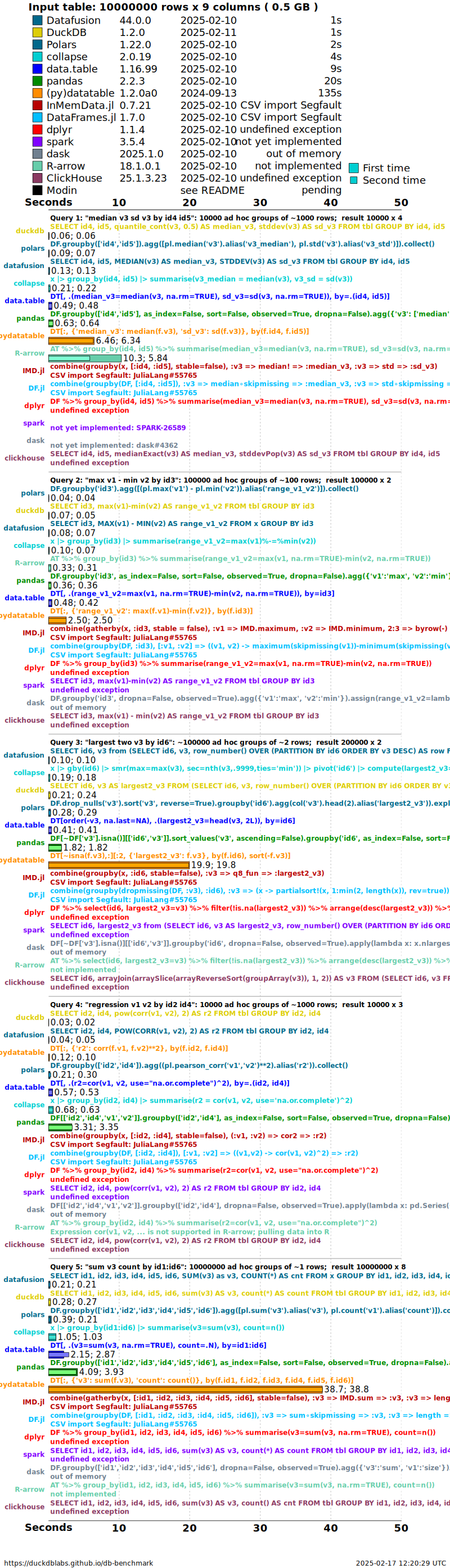Click the Polars legend color swatch

tap(37, 44)
